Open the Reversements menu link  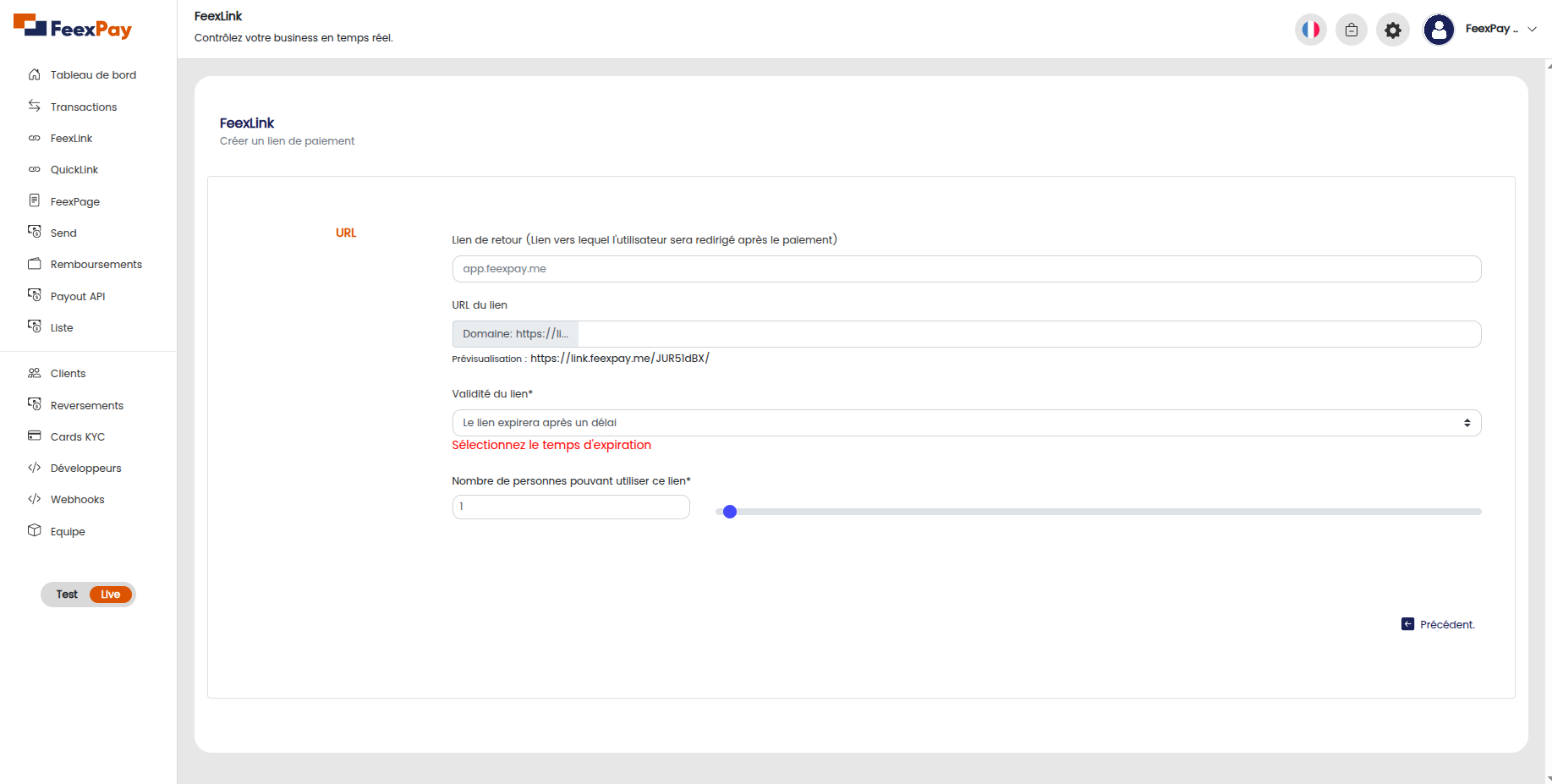(x=87, y=405)
